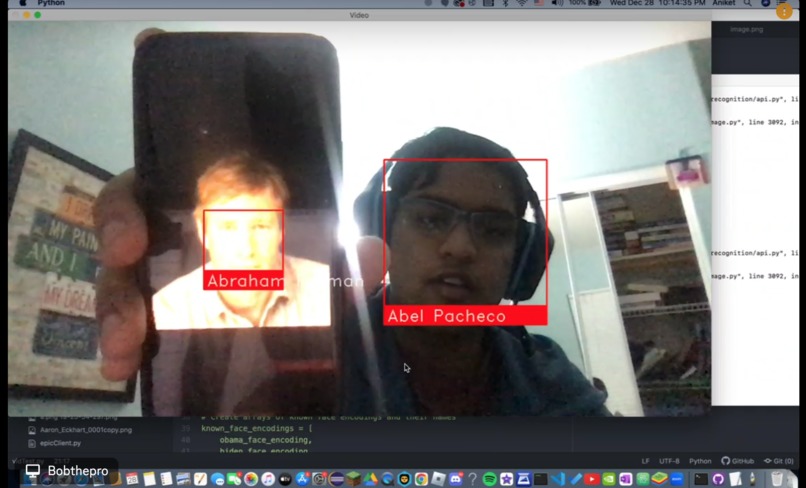Select the image.png editor tab

tap(746, 29)
